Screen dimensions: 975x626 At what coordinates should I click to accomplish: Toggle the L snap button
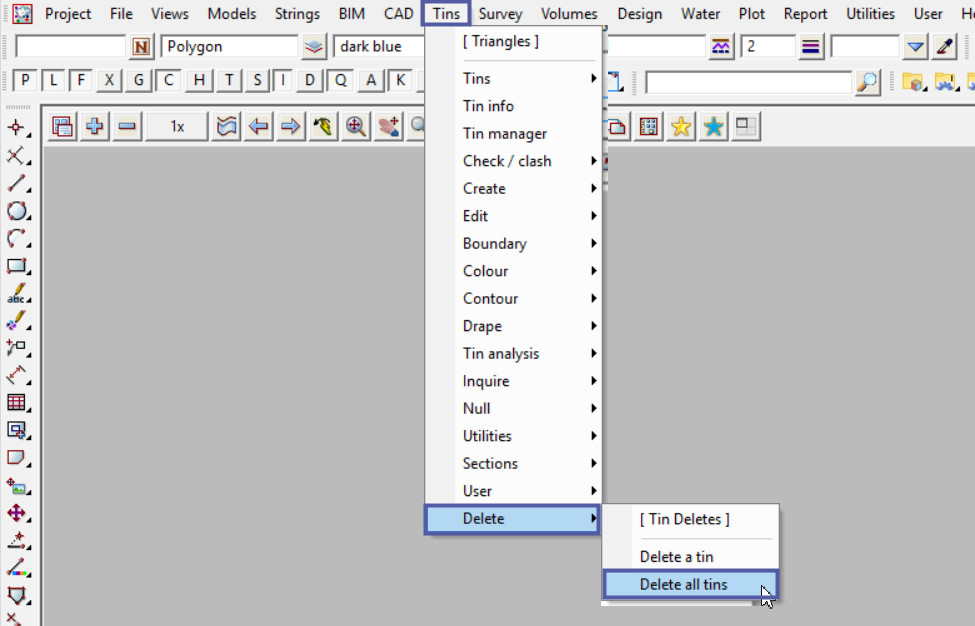coord(53,80)
